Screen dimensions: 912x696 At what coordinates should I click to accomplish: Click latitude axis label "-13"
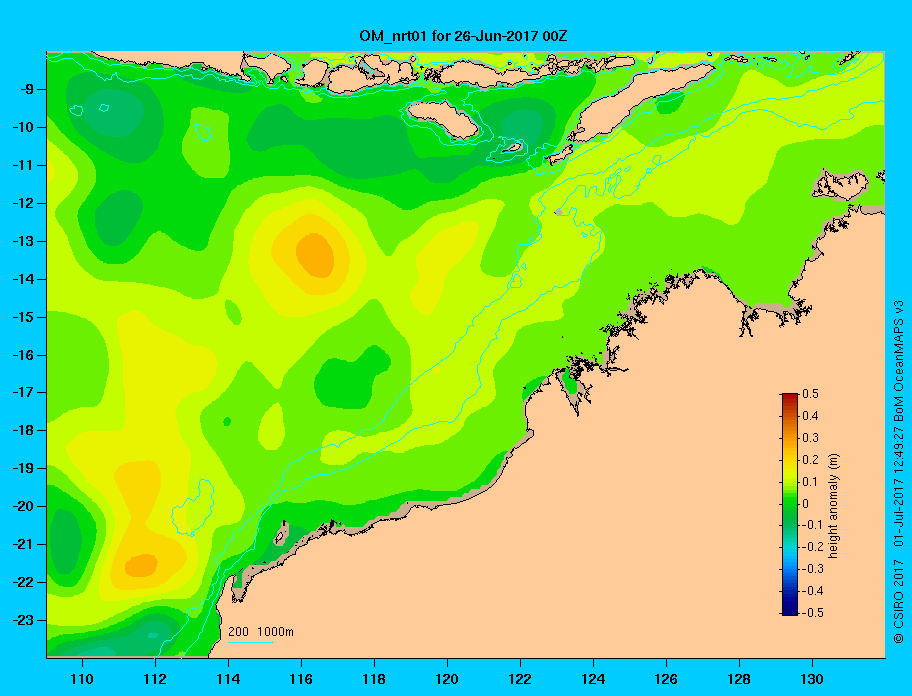pos(26,241)
